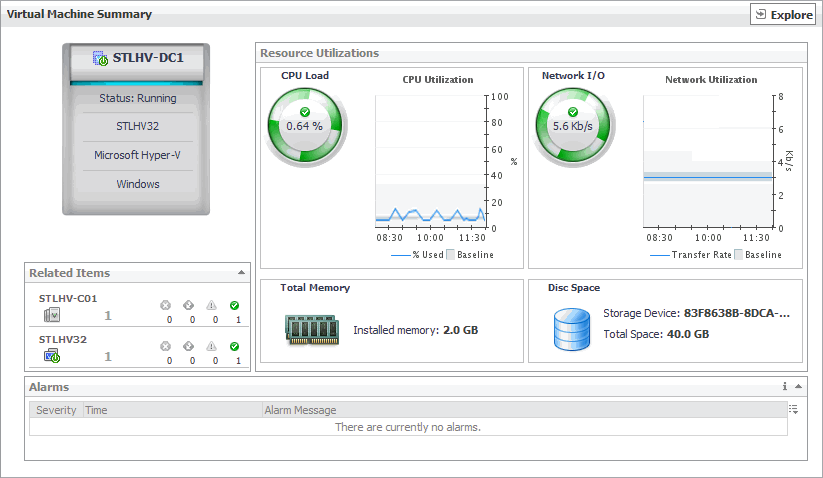Click the Network chart Baseline legend swatch
823x478 pixels.
click(x=738, y=254)
